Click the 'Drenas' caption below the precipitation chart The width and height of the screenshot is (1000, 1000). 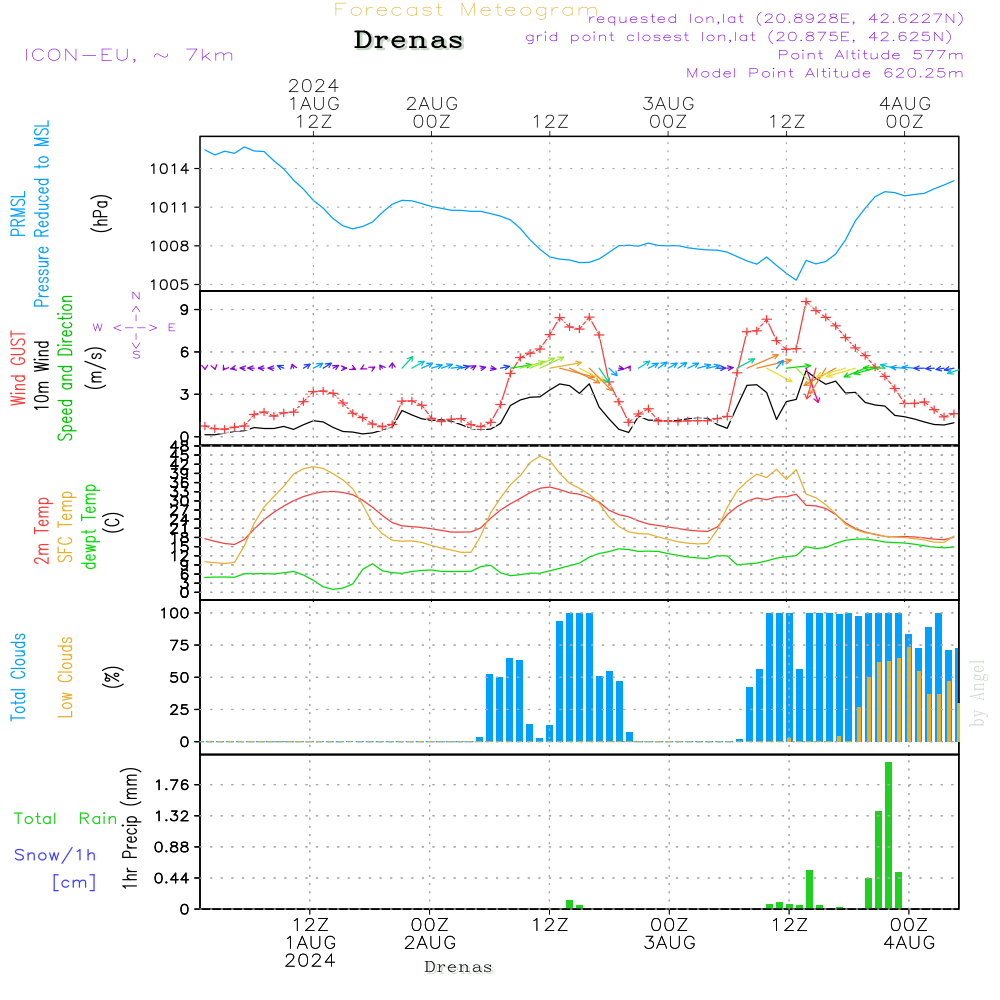458,967
